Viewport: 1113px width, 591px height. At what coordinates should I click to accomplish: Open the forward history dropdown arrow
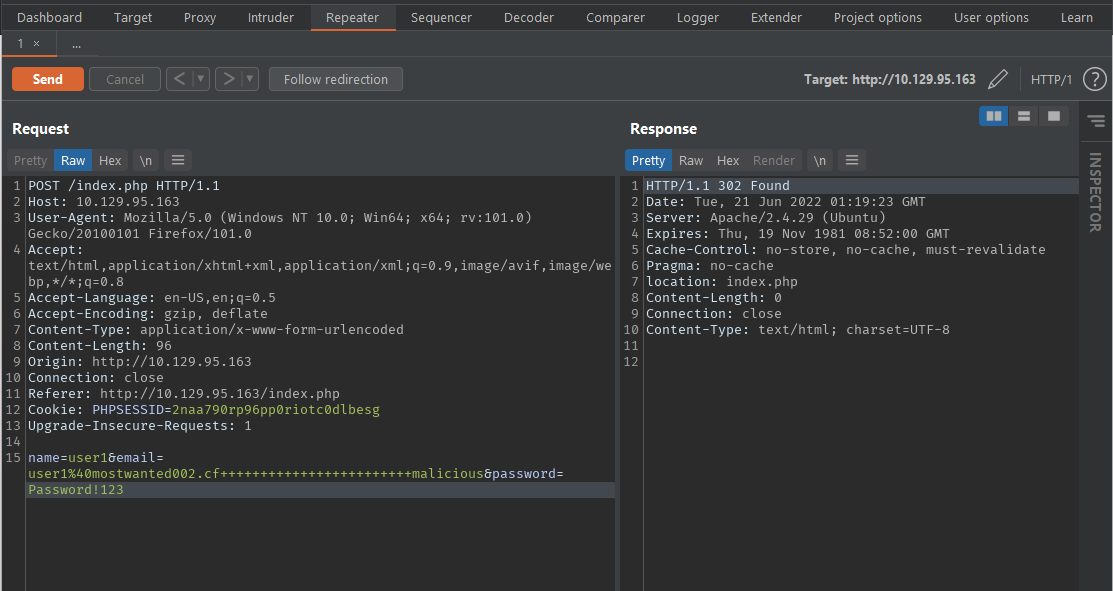click(250, 79)
